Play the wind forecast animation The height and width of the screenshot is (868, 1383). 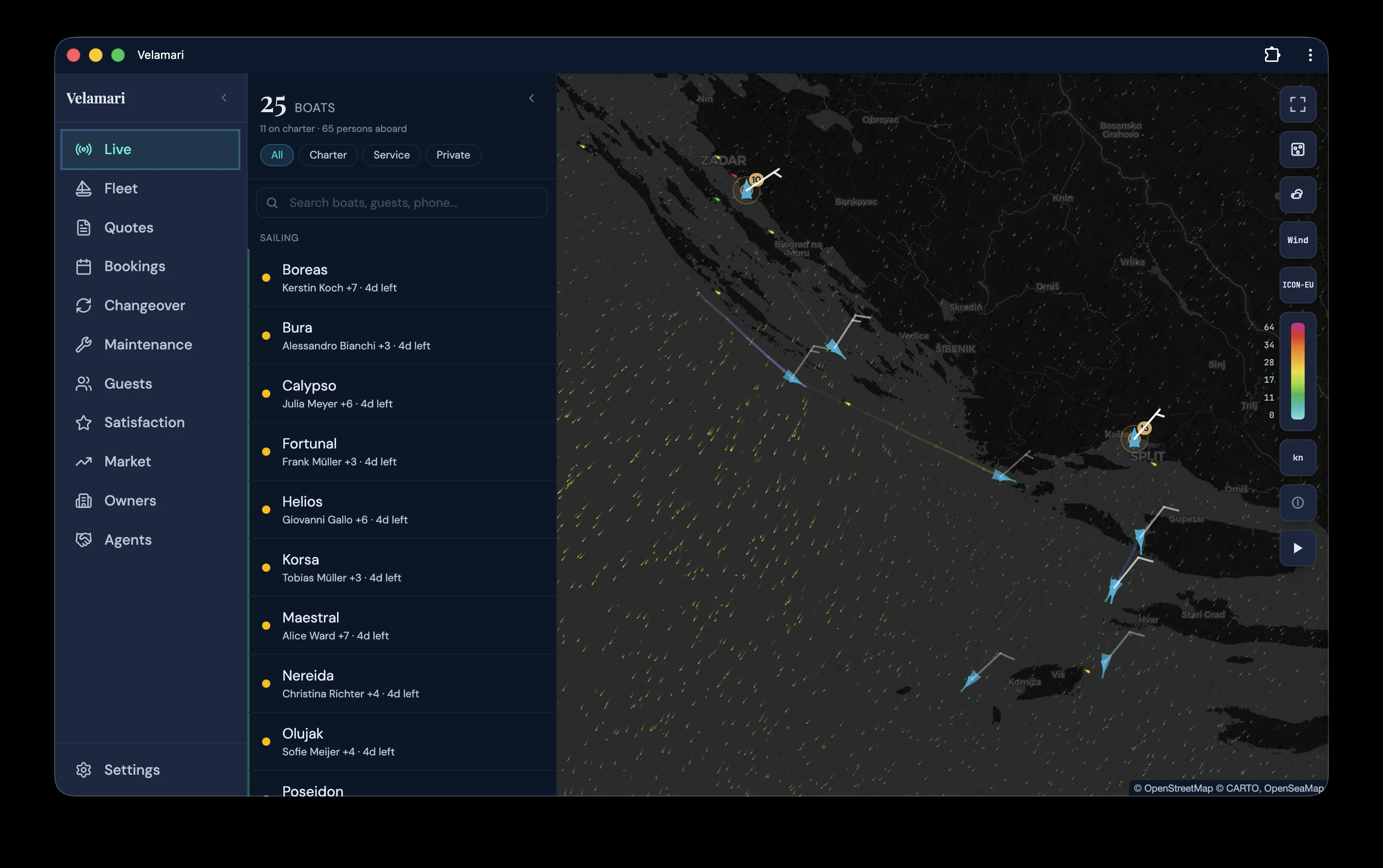pyautogui.click(x=1297, y=548)
